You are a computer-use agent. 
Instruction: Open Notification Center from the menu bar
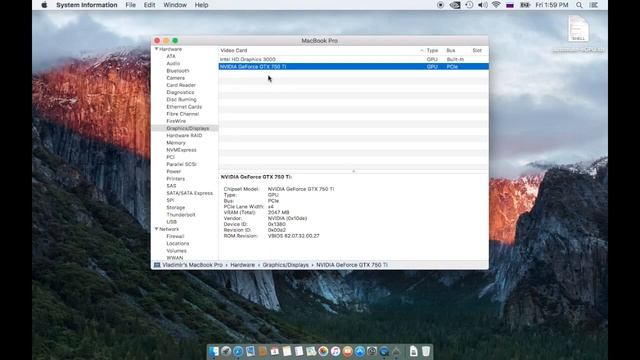594,5
